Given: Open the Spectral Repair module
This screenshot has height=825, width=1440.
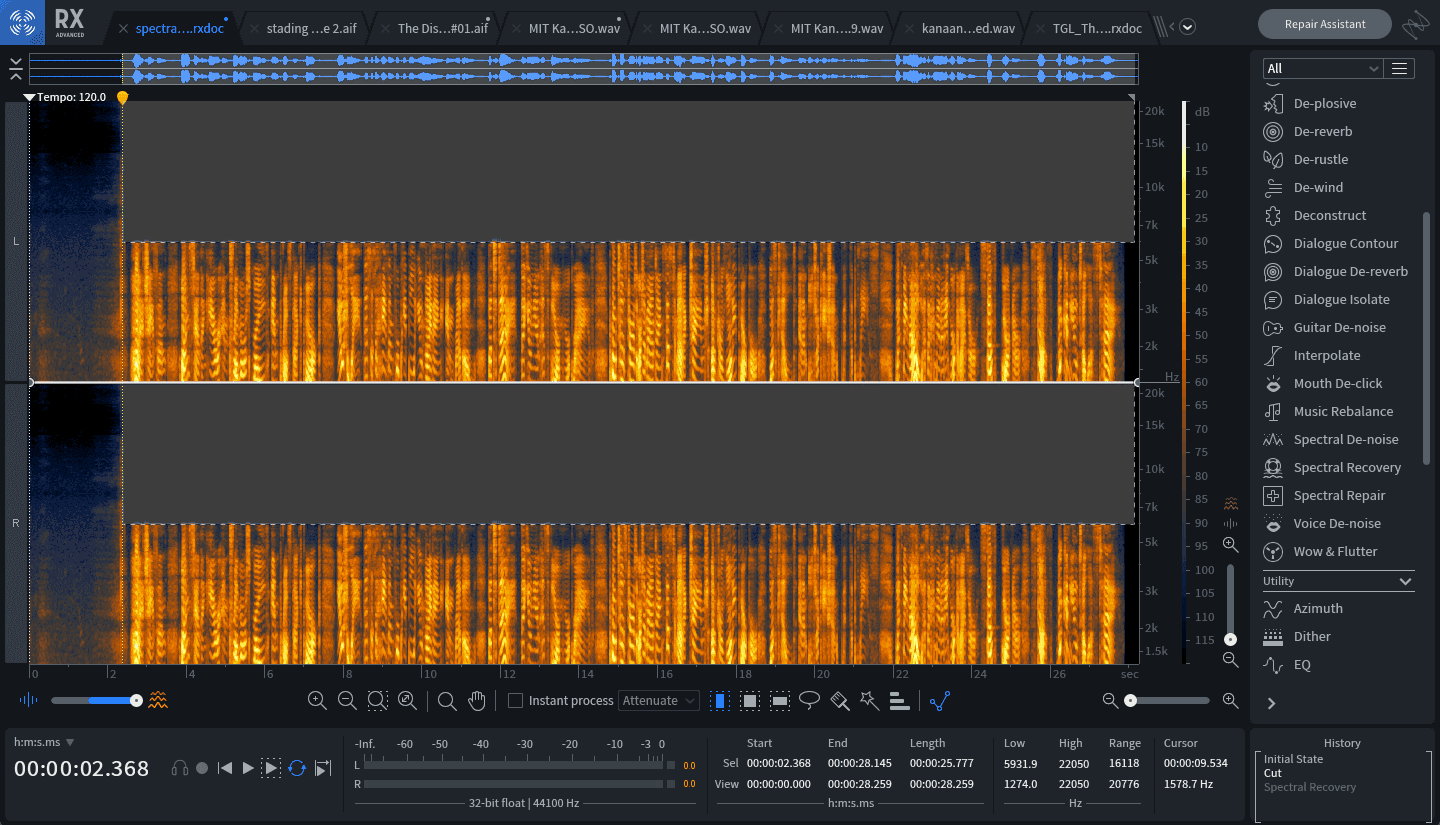Looking at the screenshot, I should 1339,495.
